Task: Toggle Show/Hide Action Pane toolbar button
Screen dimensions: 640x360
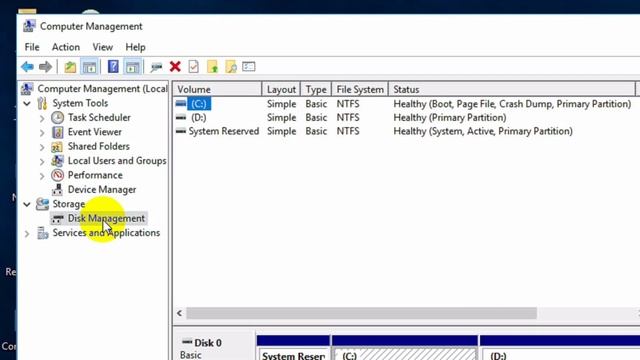Action: (x=132, y=67)
